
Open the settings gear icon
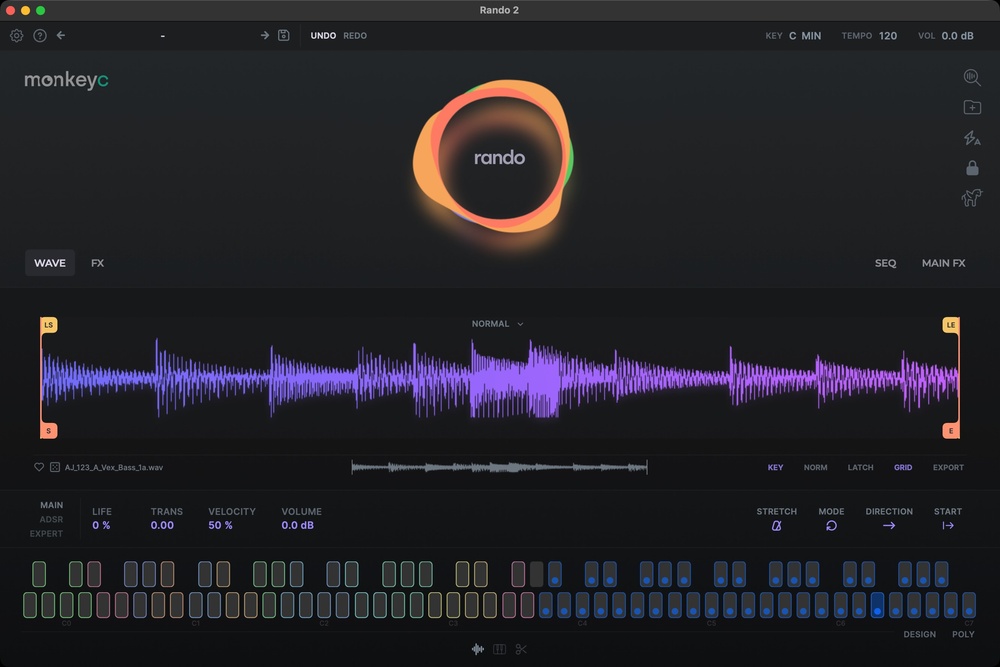[17, 36]
